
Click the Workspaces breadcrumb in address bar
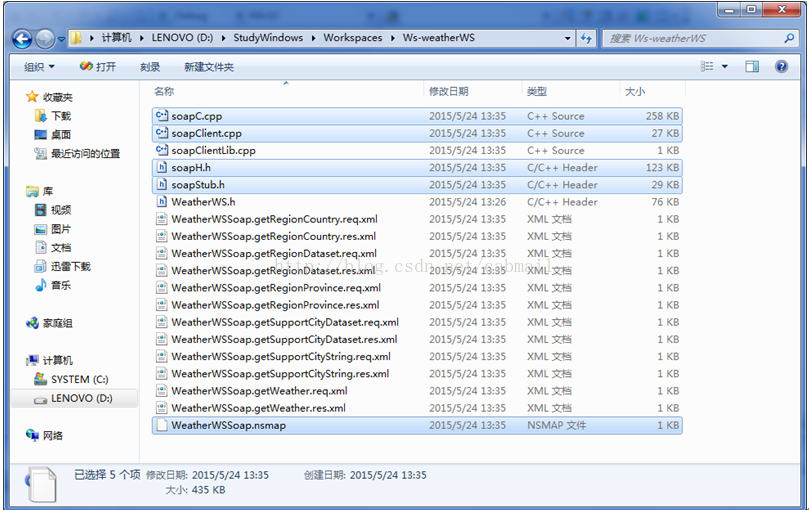pyautogui.click(x=352, y=38)
